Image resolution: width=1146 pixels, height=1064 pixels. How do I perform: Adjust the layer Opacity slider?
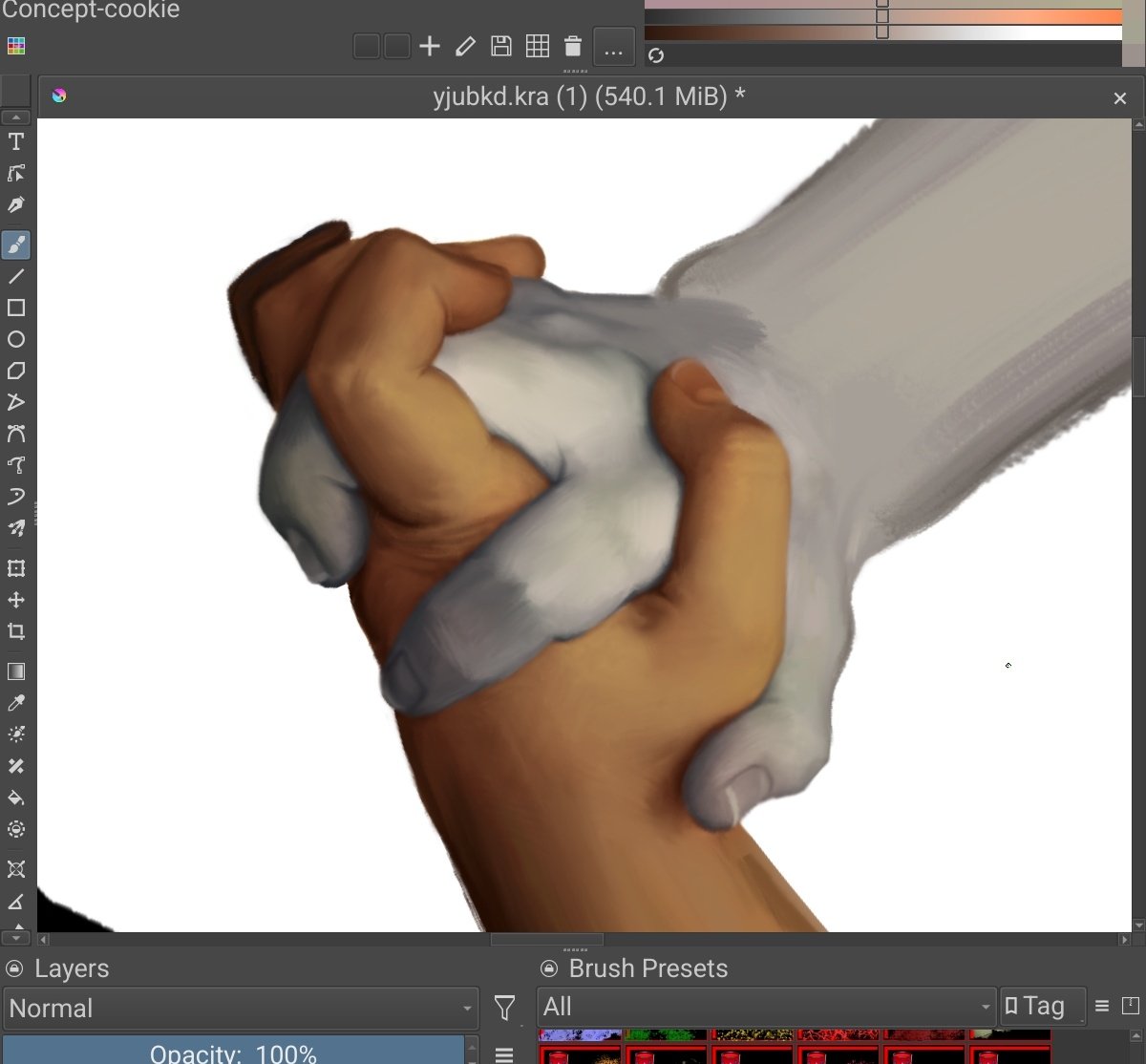click(x=233, y=1051)
